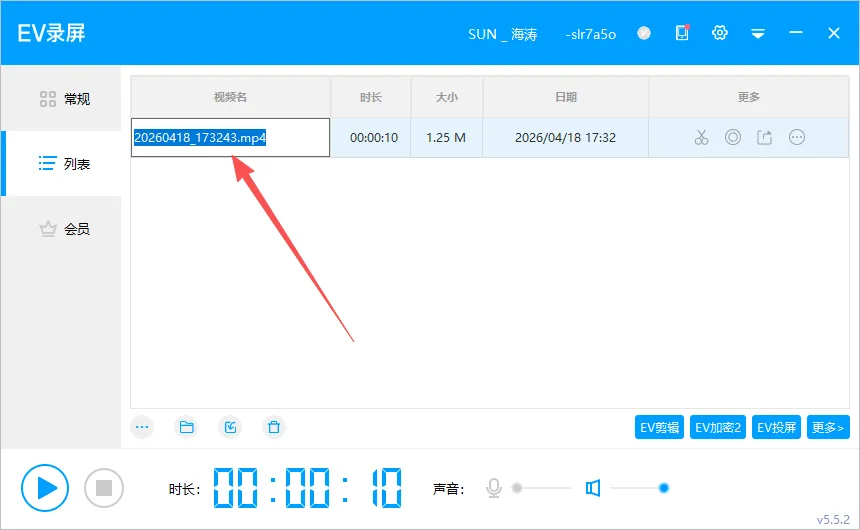Click the circular record-style icon in the video row

[x=733, y=137]
